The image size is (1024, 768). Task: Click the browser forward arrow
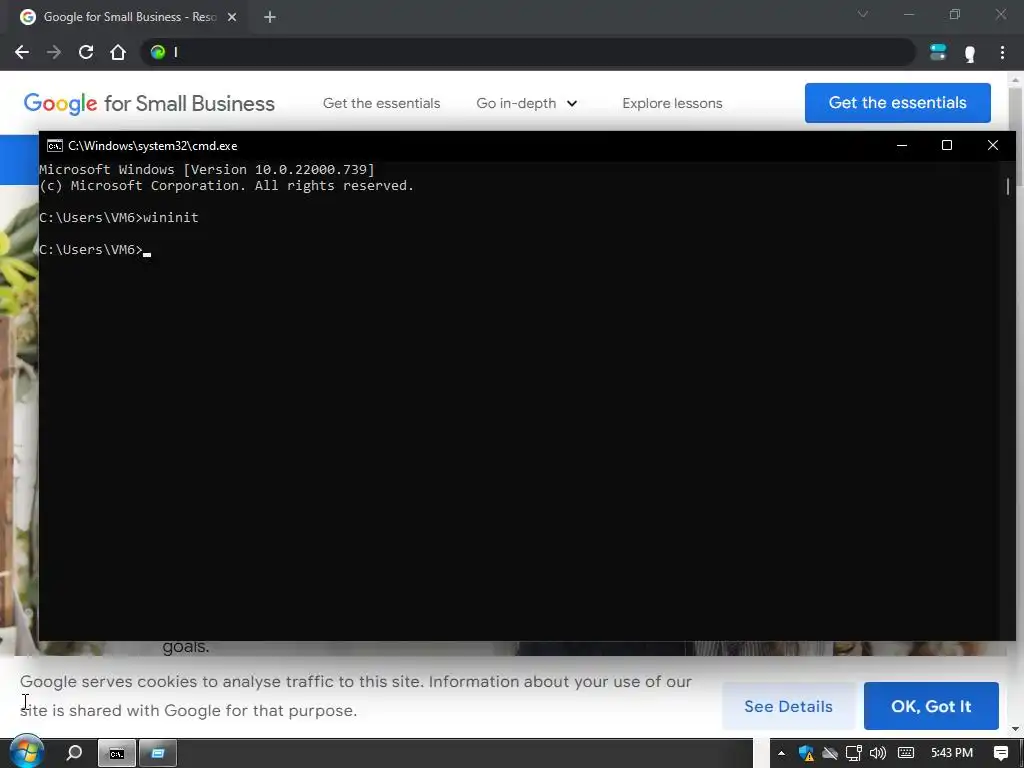coord(54,52)
